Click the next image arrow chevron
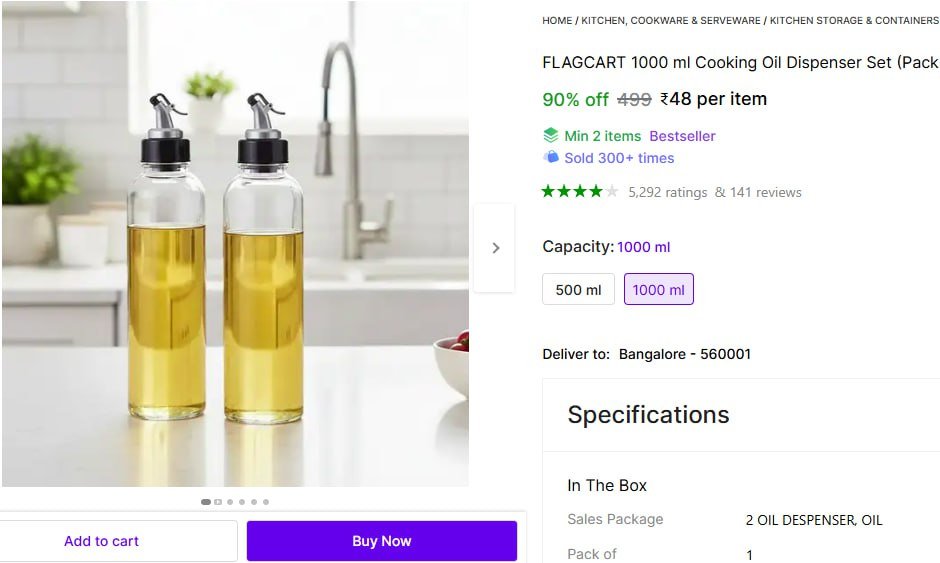 coord(495,248)
